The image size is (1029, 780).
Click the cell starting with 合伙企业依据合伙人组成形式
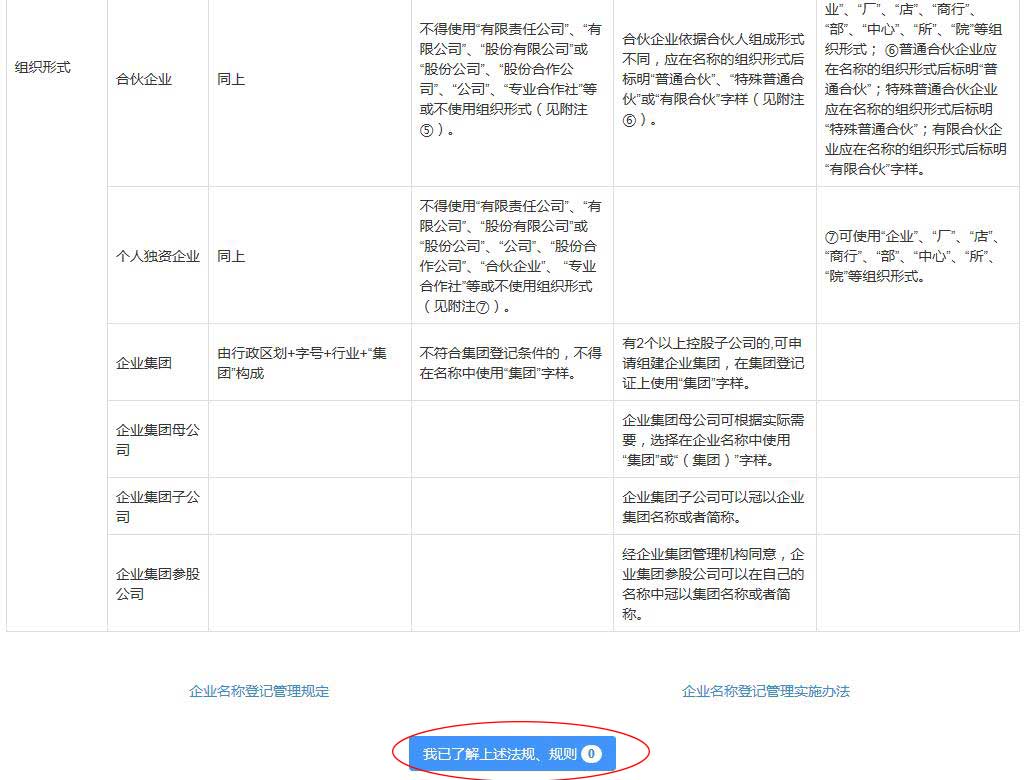pos(713,79)
